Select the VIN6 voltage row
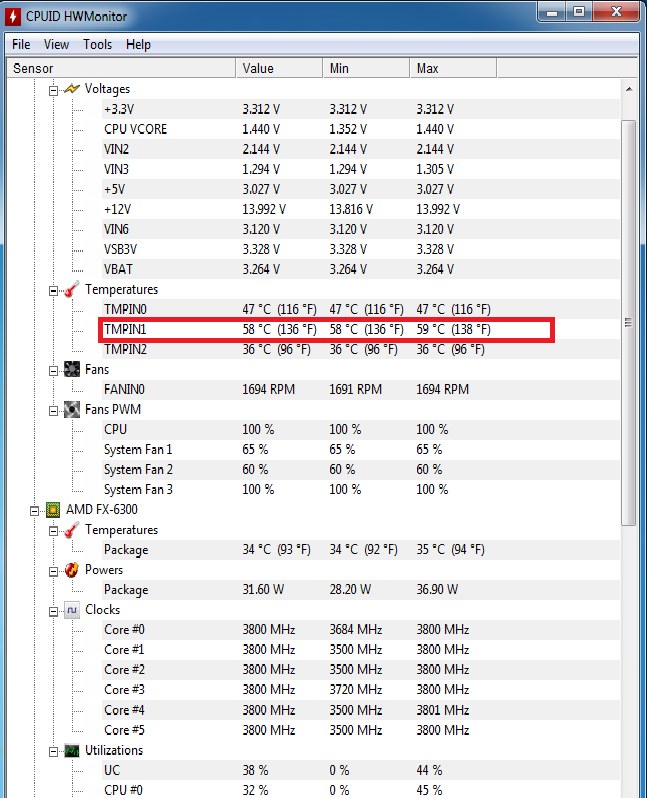Image resolution: width=647 pixels, height=798 pixels. pos(360,229)
